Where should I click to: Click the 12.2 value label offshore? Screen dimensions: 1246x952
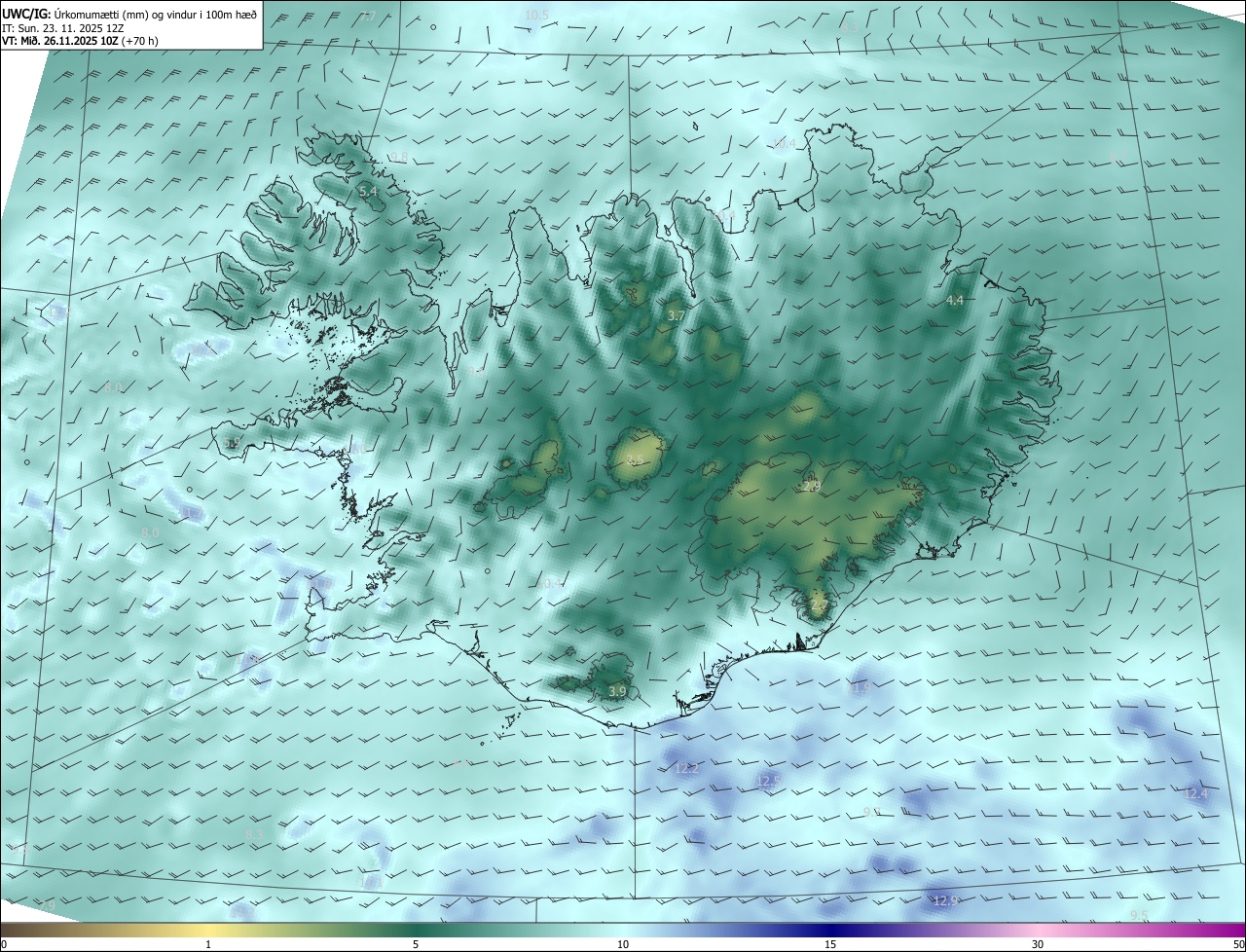coord(686,768)
